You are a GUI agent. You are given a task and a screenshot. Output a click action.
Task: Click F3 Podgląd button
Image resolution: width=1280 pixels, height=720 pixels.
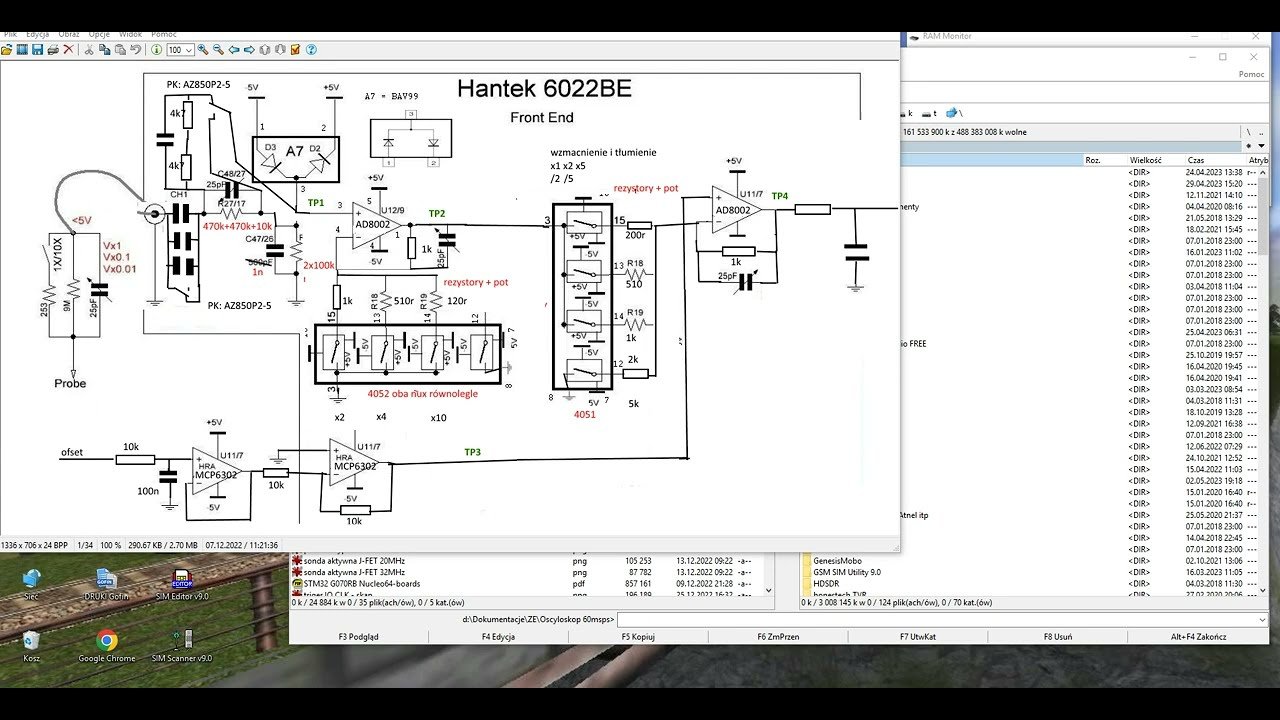tap(358, 636)
